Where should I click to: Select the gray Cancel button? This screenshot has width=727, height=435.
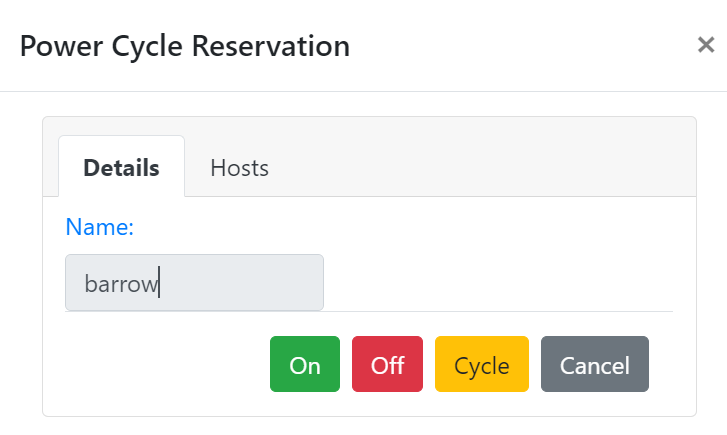595,364
